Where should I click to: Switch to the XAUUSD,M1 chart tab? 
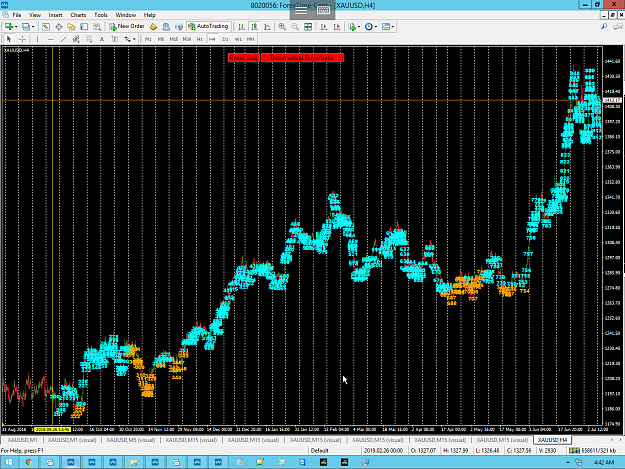point(22,440)
